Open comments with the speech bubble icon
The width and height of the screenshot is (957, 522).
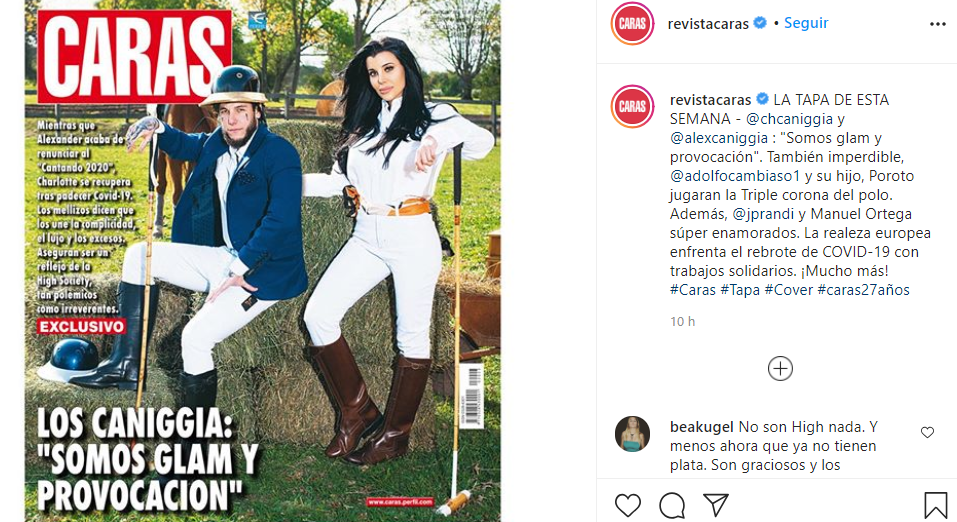pos(672,505)
